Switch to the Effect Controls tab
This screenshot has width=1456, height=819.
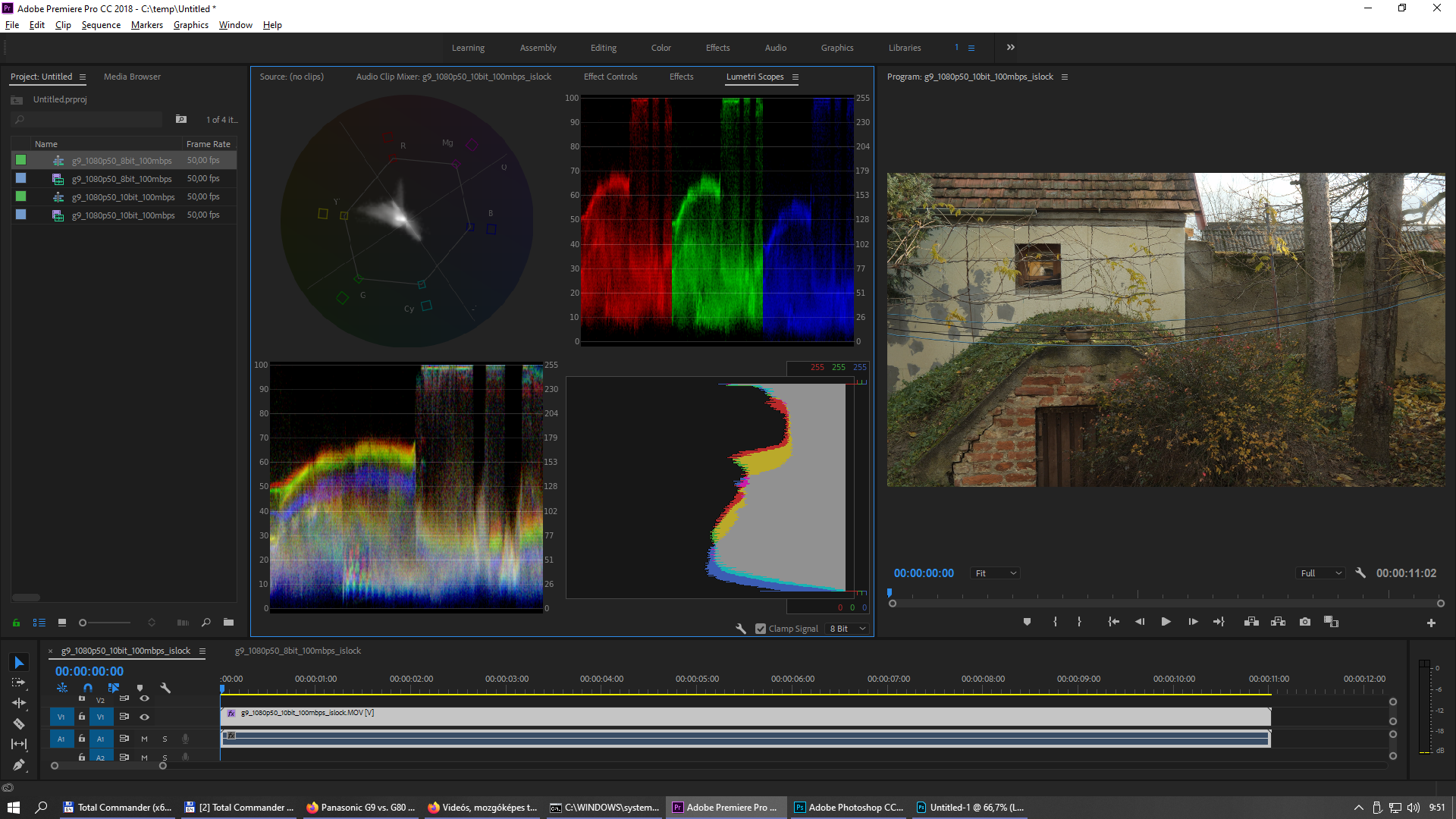click(x=610, y=77)
